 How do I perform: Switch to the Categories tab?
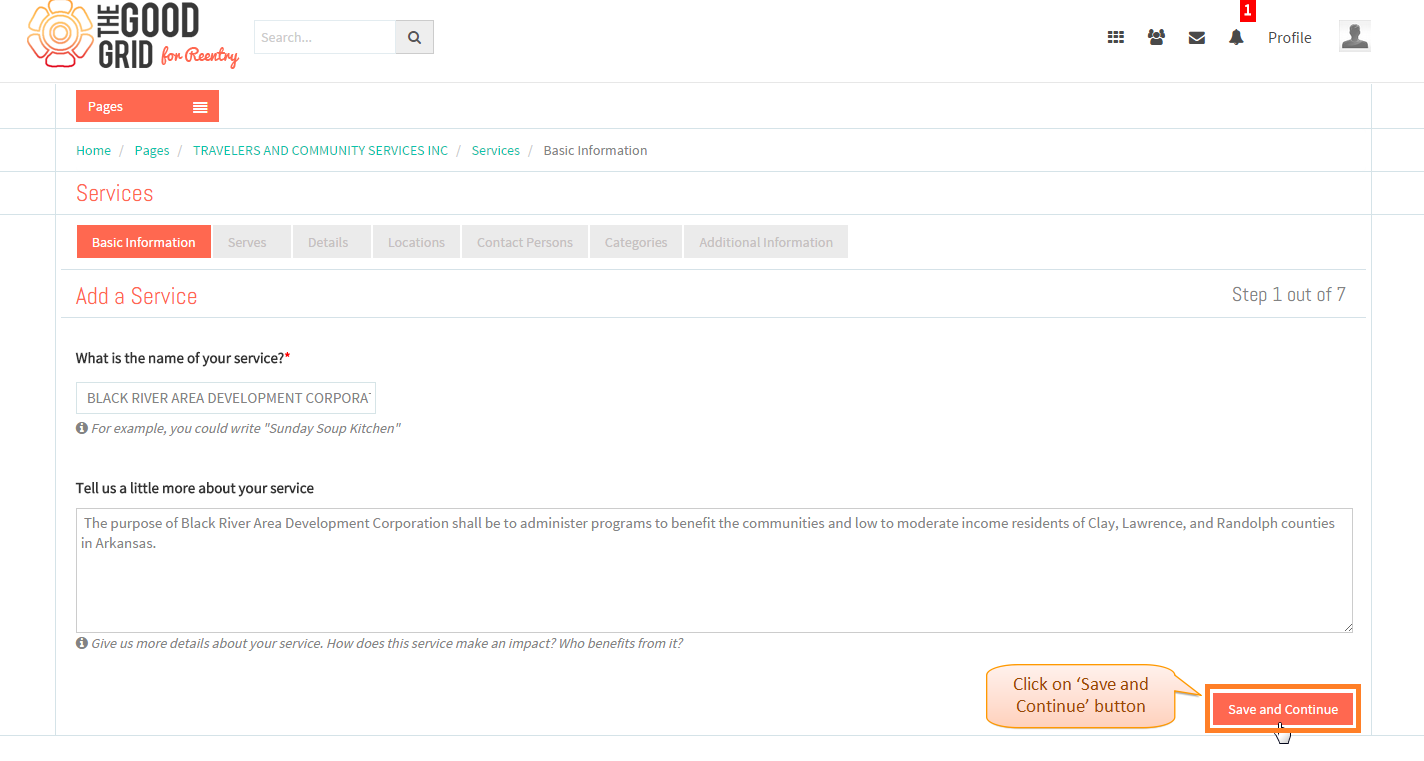pos(636,242)
